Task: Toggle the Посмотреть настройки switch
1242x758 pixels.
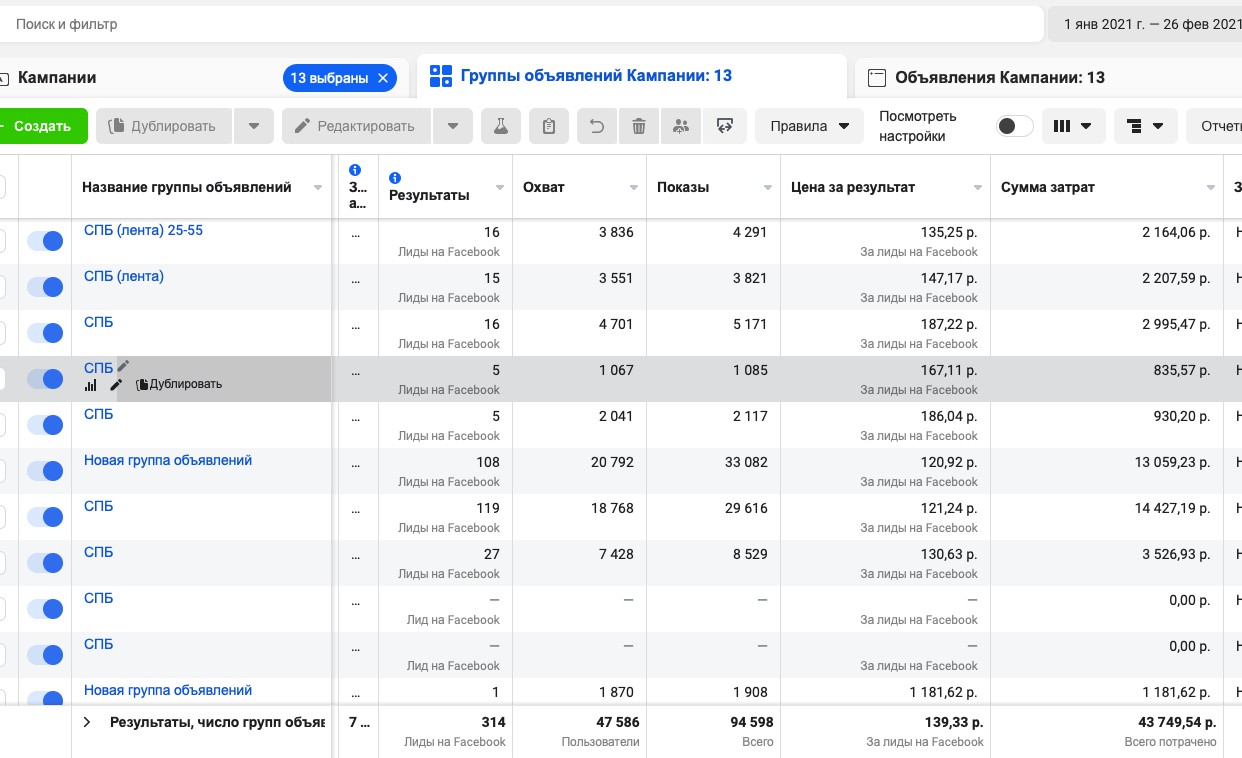Action: tap(1015, 126)
